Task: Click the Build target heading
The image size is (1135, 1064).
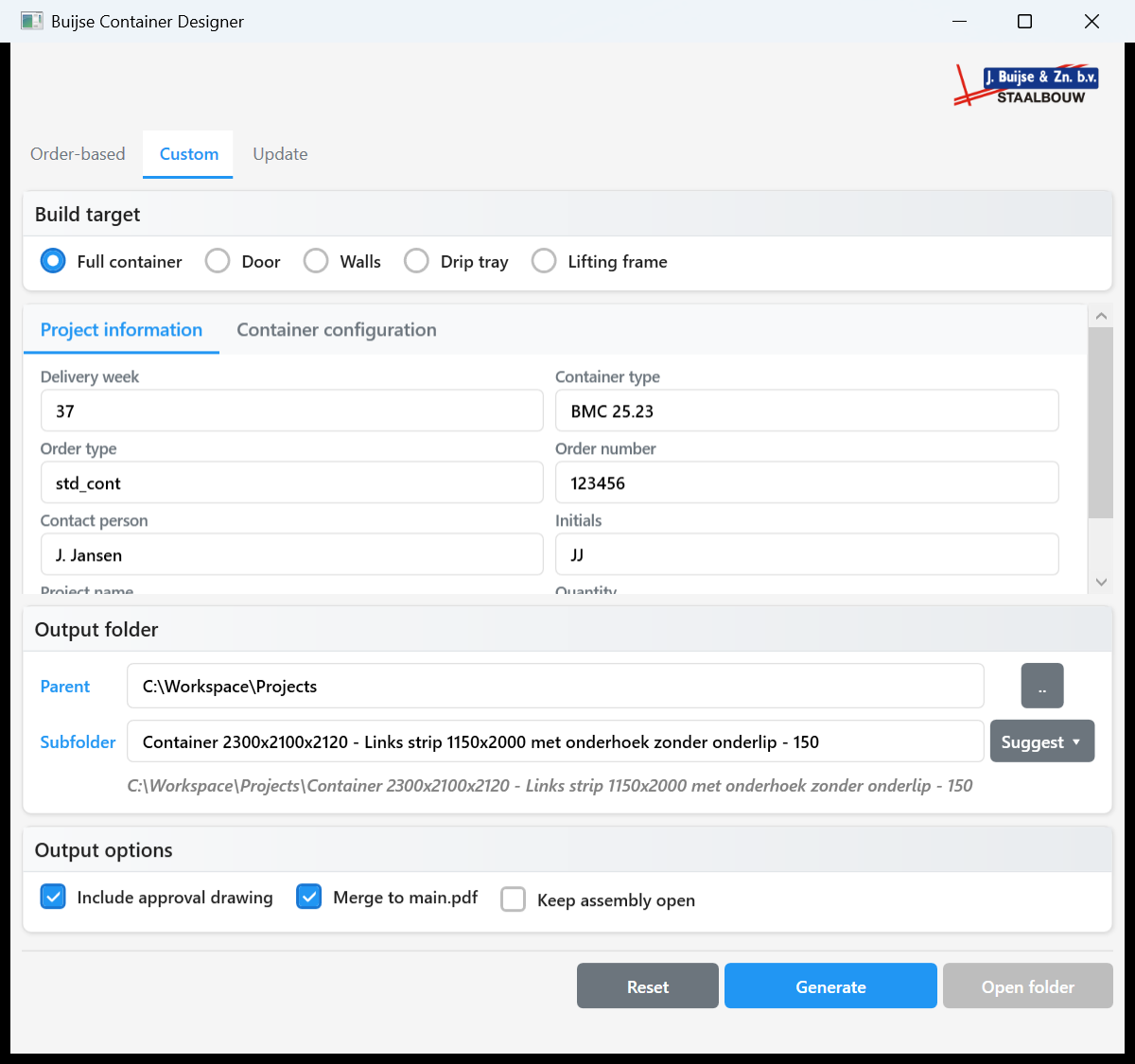Action: click(87, 215)
